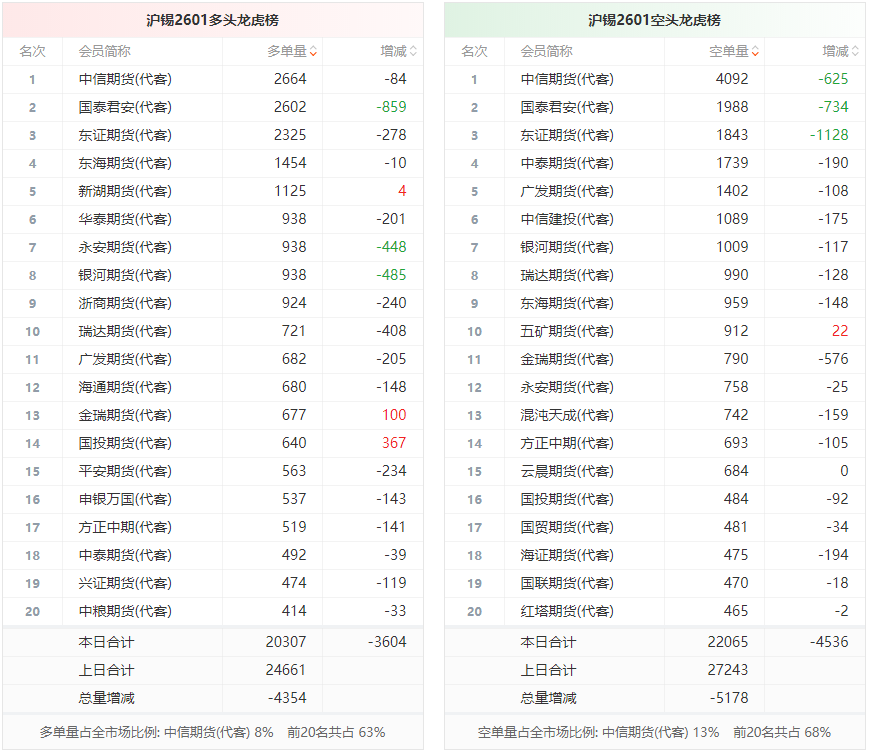Click 中信期货(代客) in short table
Screen dimensions: 870x754
click(x=567, y=79)
